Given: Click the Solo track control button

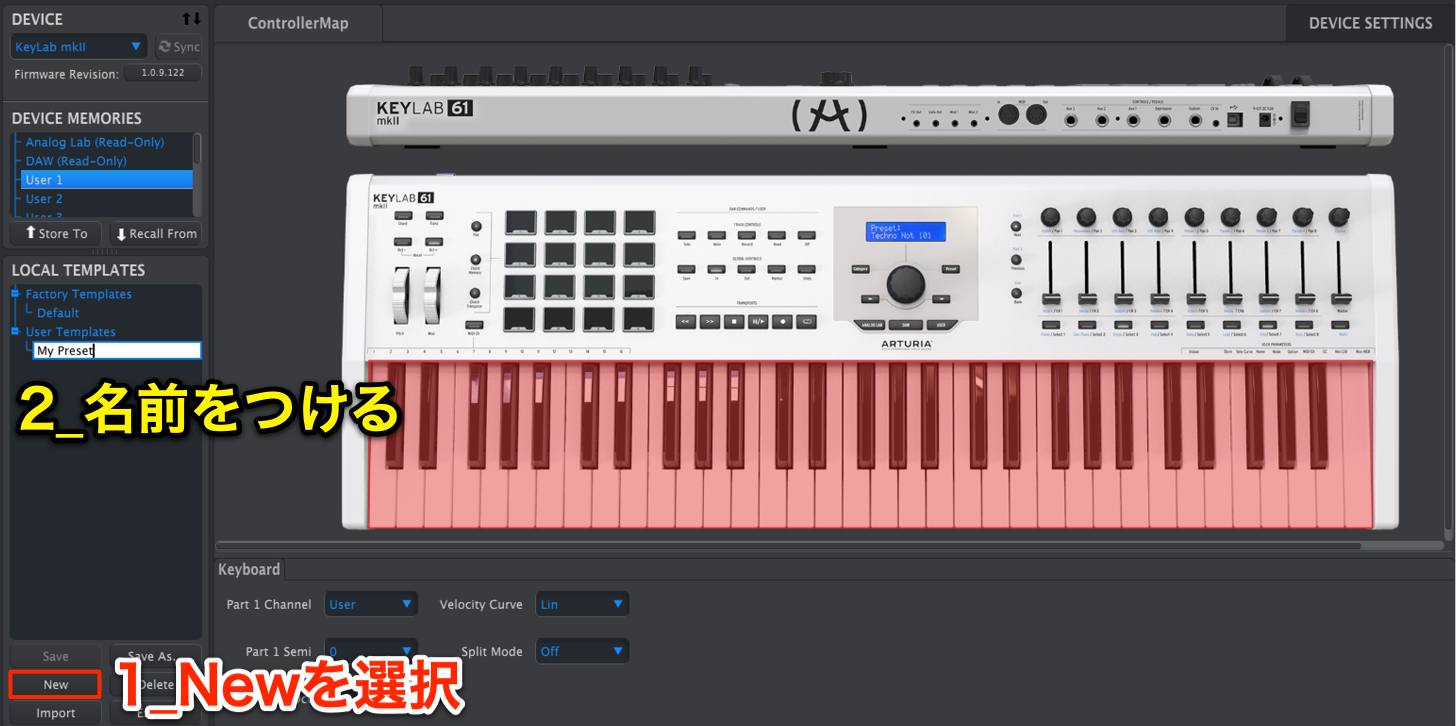Looking at the screenshot, I should (x=687, y=235).
